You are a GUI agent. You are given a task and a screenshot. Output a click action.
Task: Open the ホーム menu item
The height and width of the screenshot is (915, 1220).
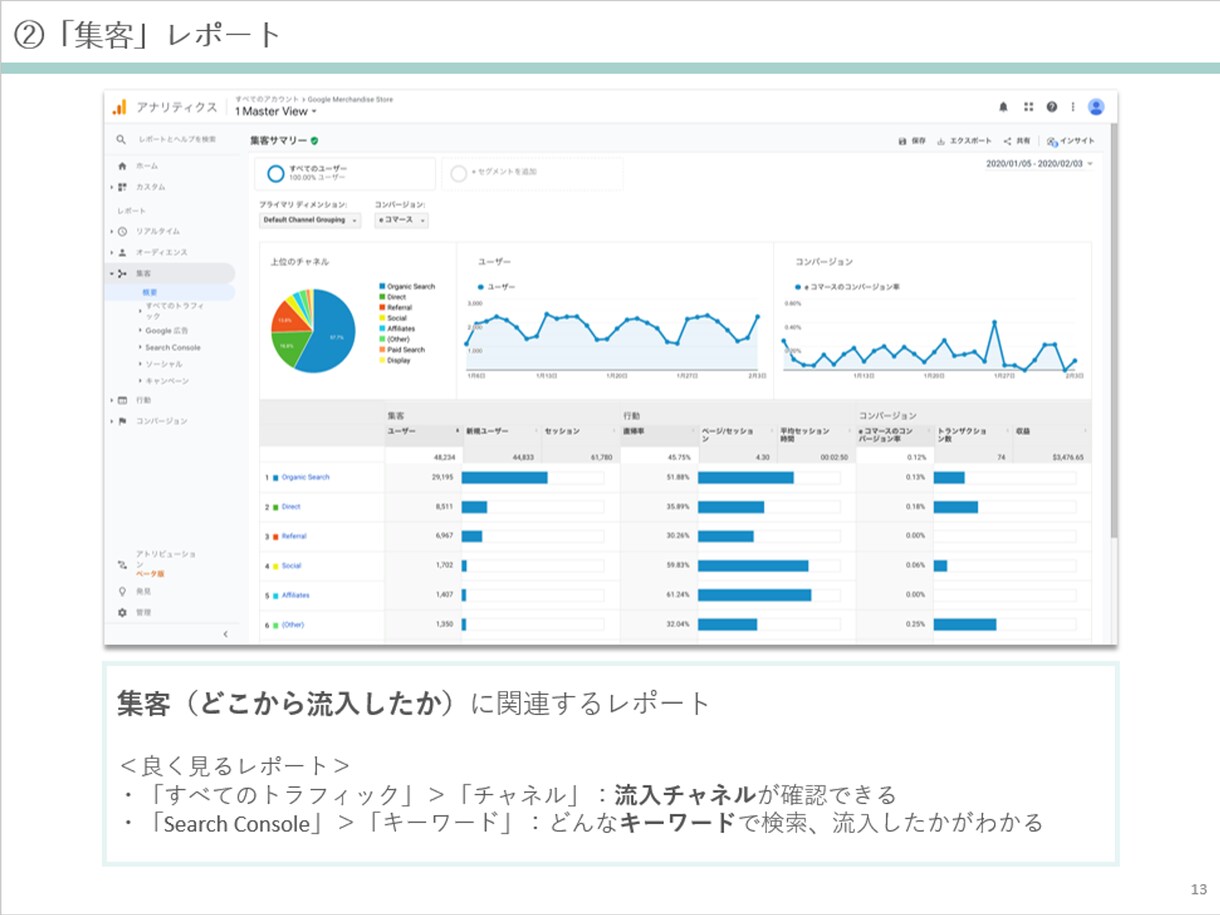pos(147,166)
